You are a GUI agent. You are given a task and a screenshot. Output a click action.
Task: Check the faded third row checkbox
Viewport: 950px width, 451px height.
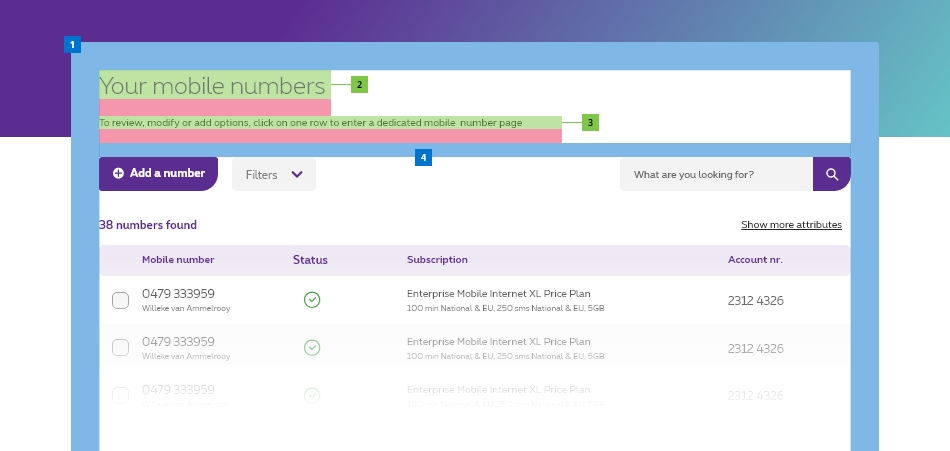(x=121, y=395)
